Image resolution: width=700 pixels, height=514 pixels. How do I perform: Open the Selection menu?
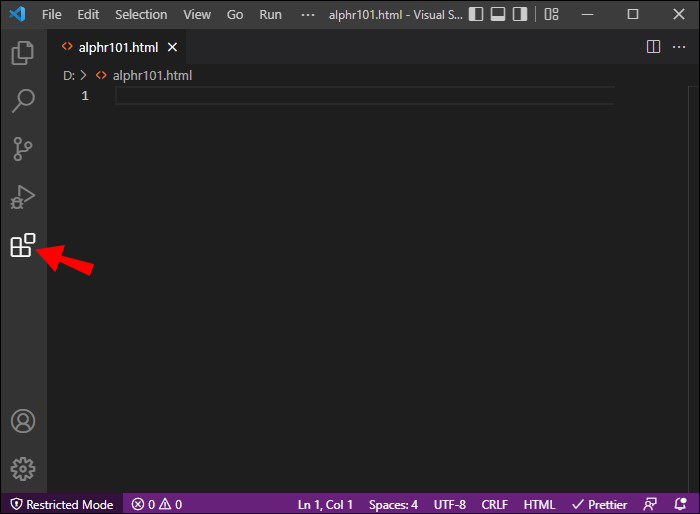click(141, 14)
